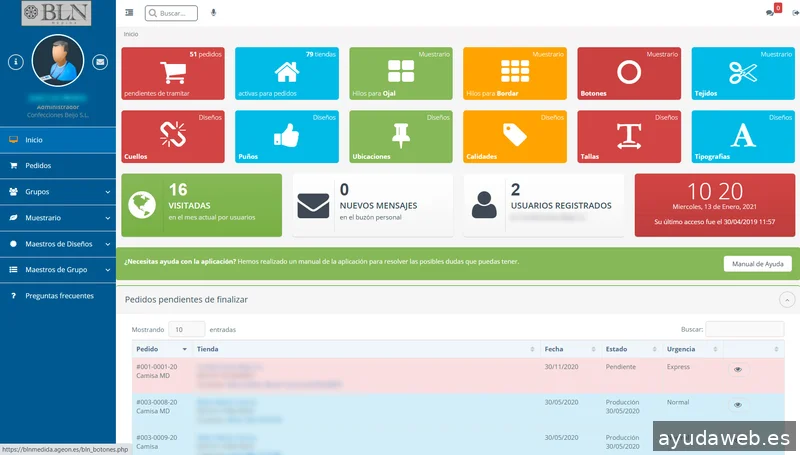Screen dimensions: 800x455
Task: Click the Pendiente status cell
Action: pos(621,367)
